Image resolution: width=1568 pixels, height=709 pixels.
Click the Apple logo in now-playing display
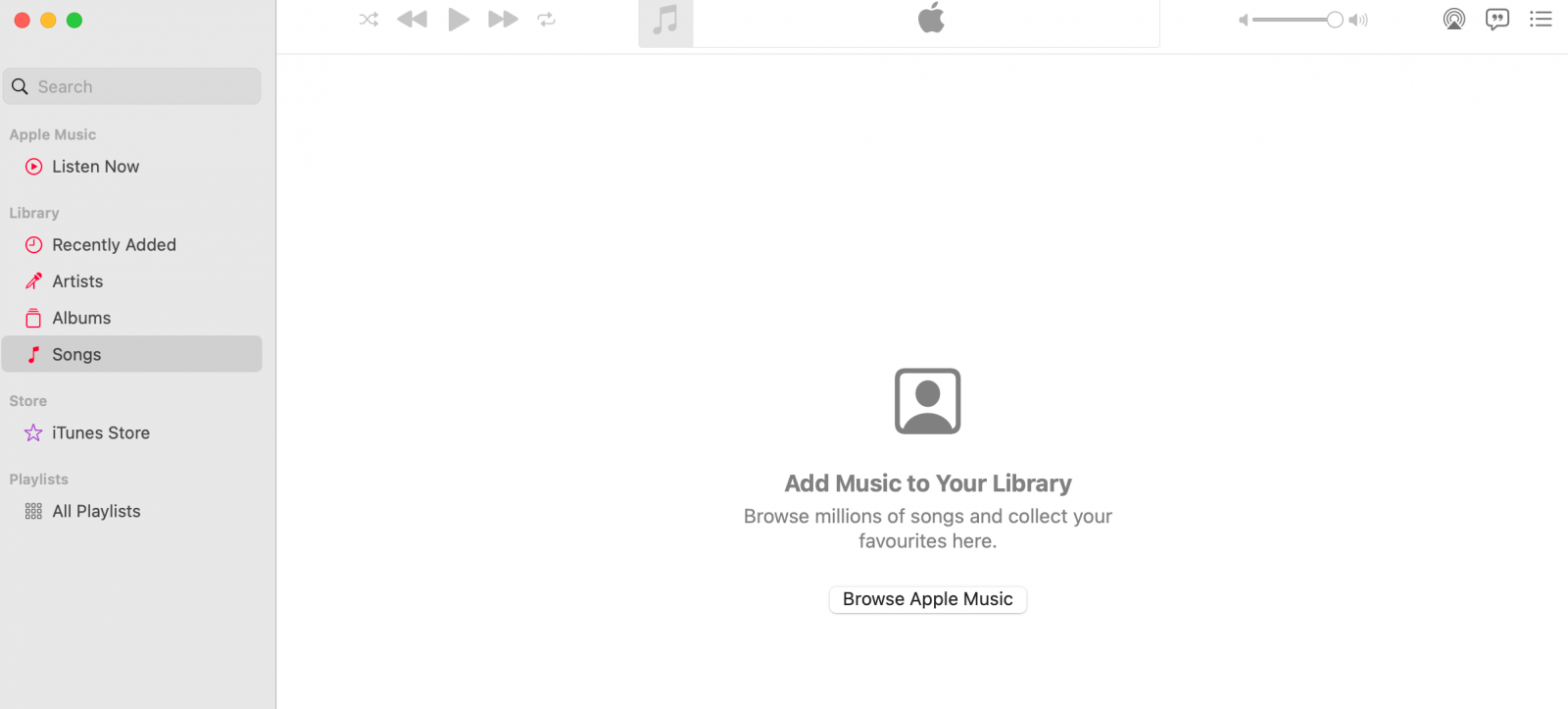[931, 18]
